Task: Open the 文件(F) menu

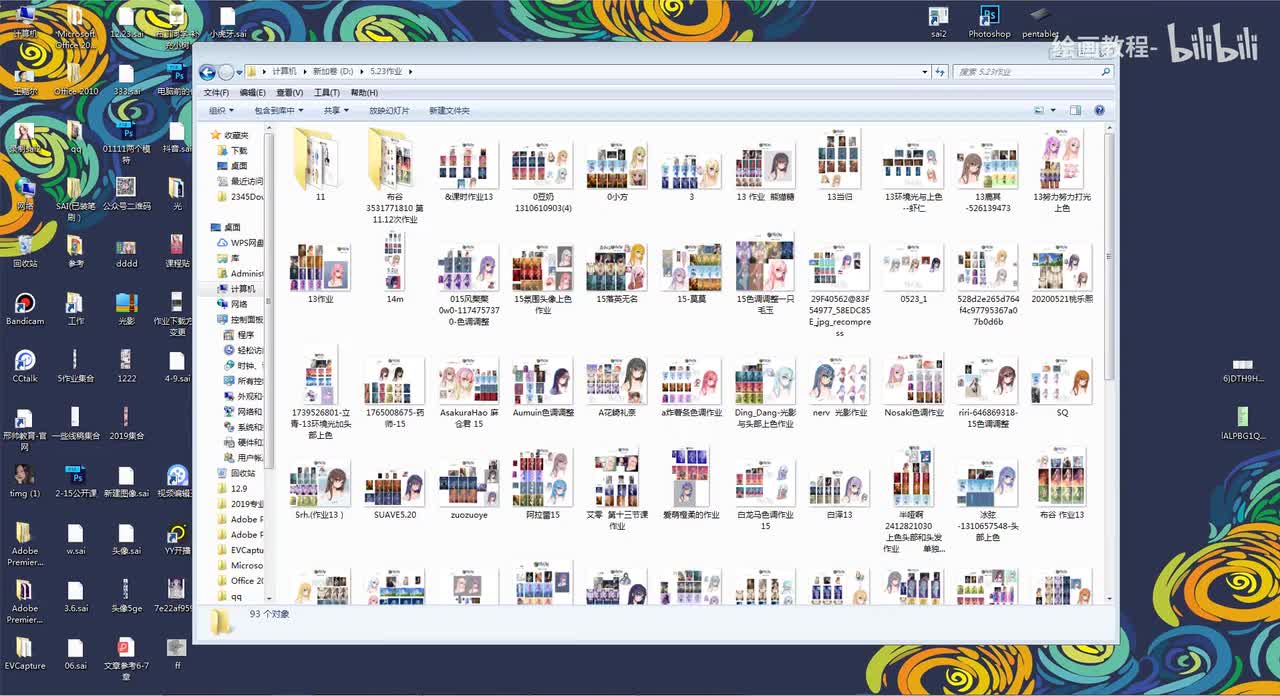Action: point(216,92)
